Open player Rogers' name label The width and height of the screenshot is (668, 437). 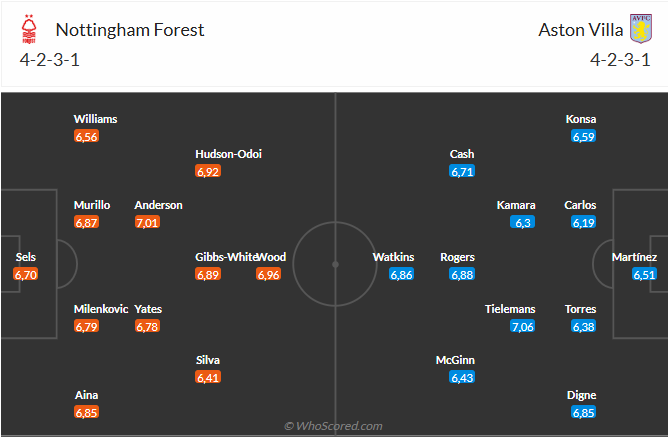click(457, 257)
